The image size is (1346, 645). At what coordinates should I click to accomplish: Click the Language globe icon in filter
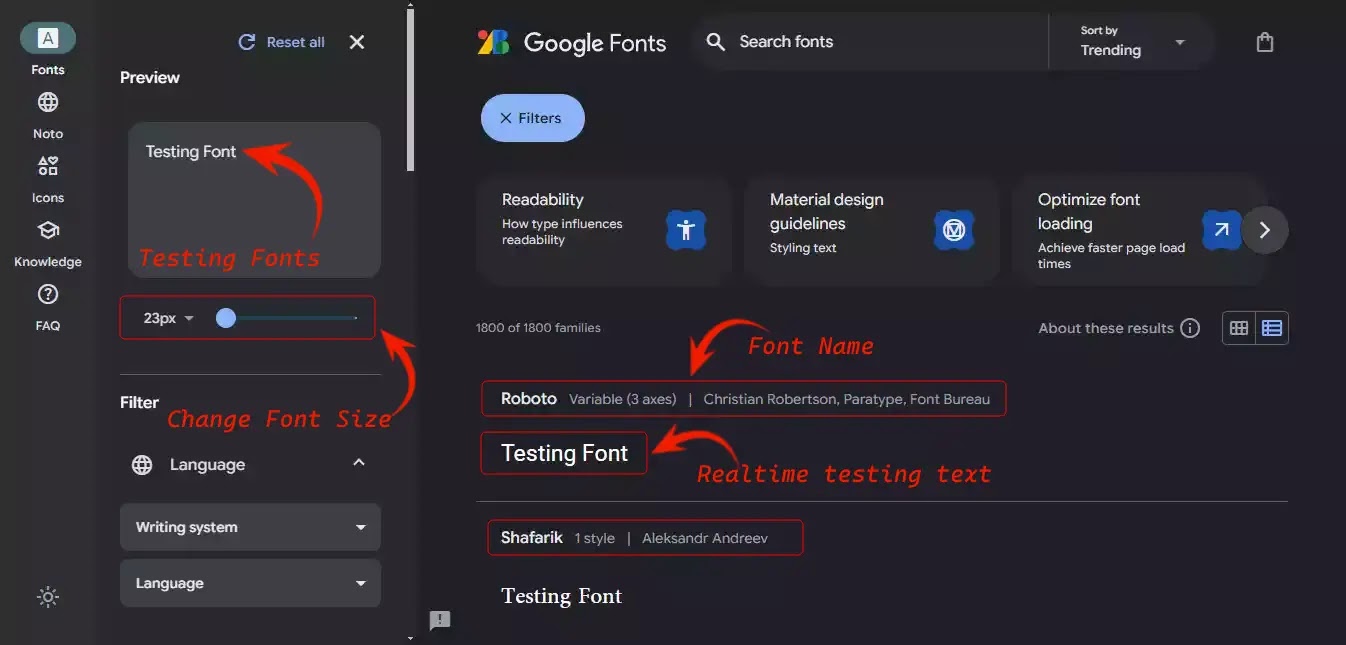point(143,464)
